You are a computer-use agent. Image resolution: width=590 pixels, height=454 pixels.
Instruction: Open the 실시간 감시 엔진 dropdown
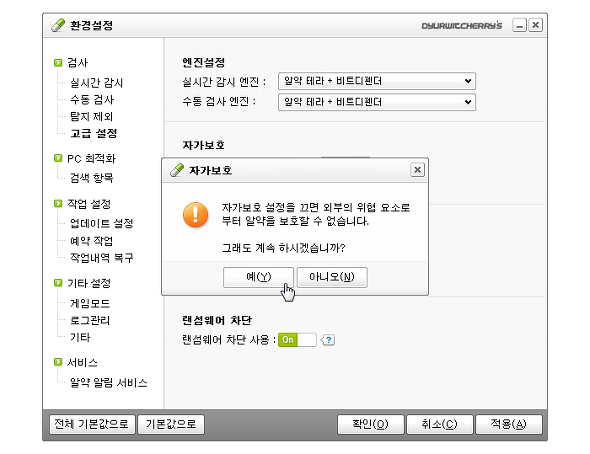click(377, 81)
